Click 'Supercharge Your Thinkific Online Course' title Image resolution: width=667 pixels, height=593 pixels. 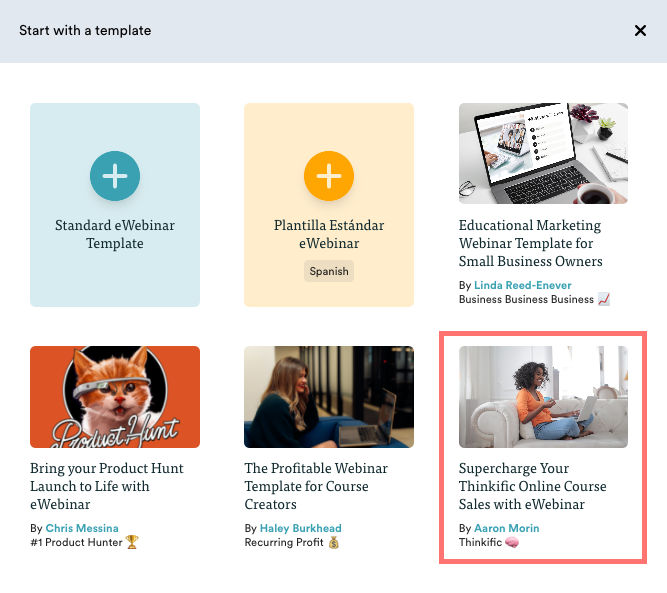[x=533, y=486]
